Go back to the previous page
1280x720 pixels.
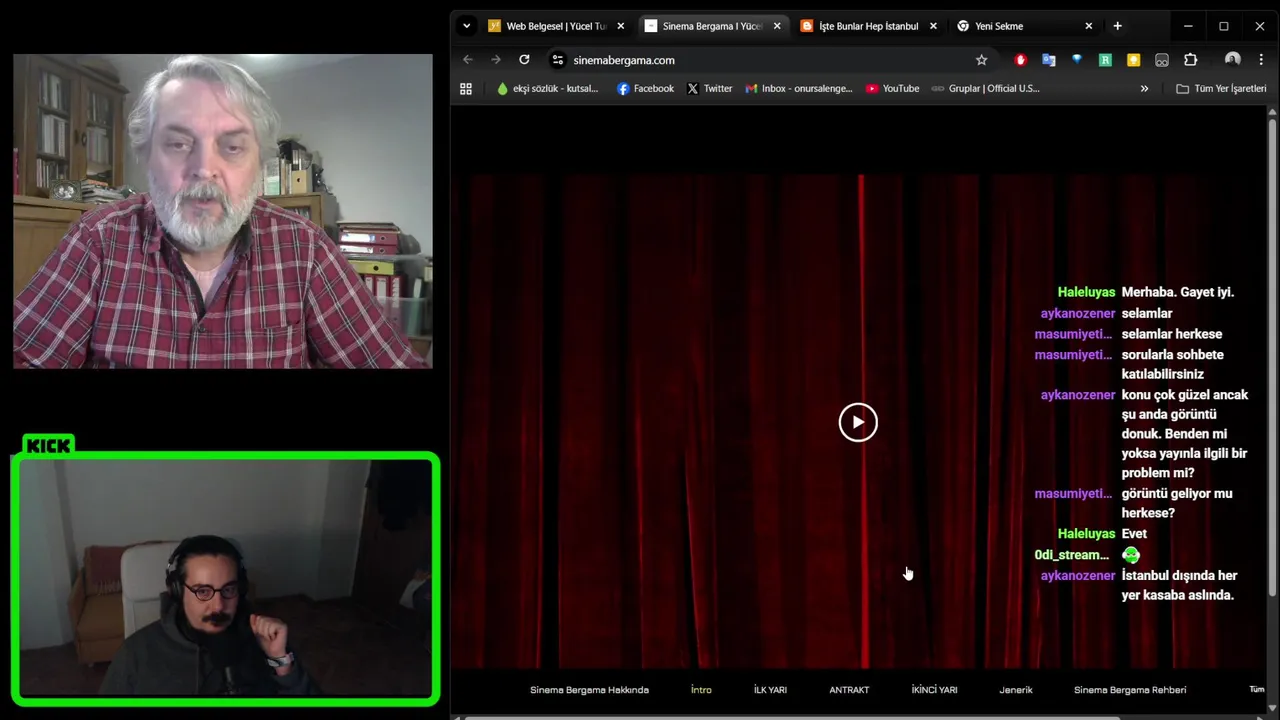(468, 60)
